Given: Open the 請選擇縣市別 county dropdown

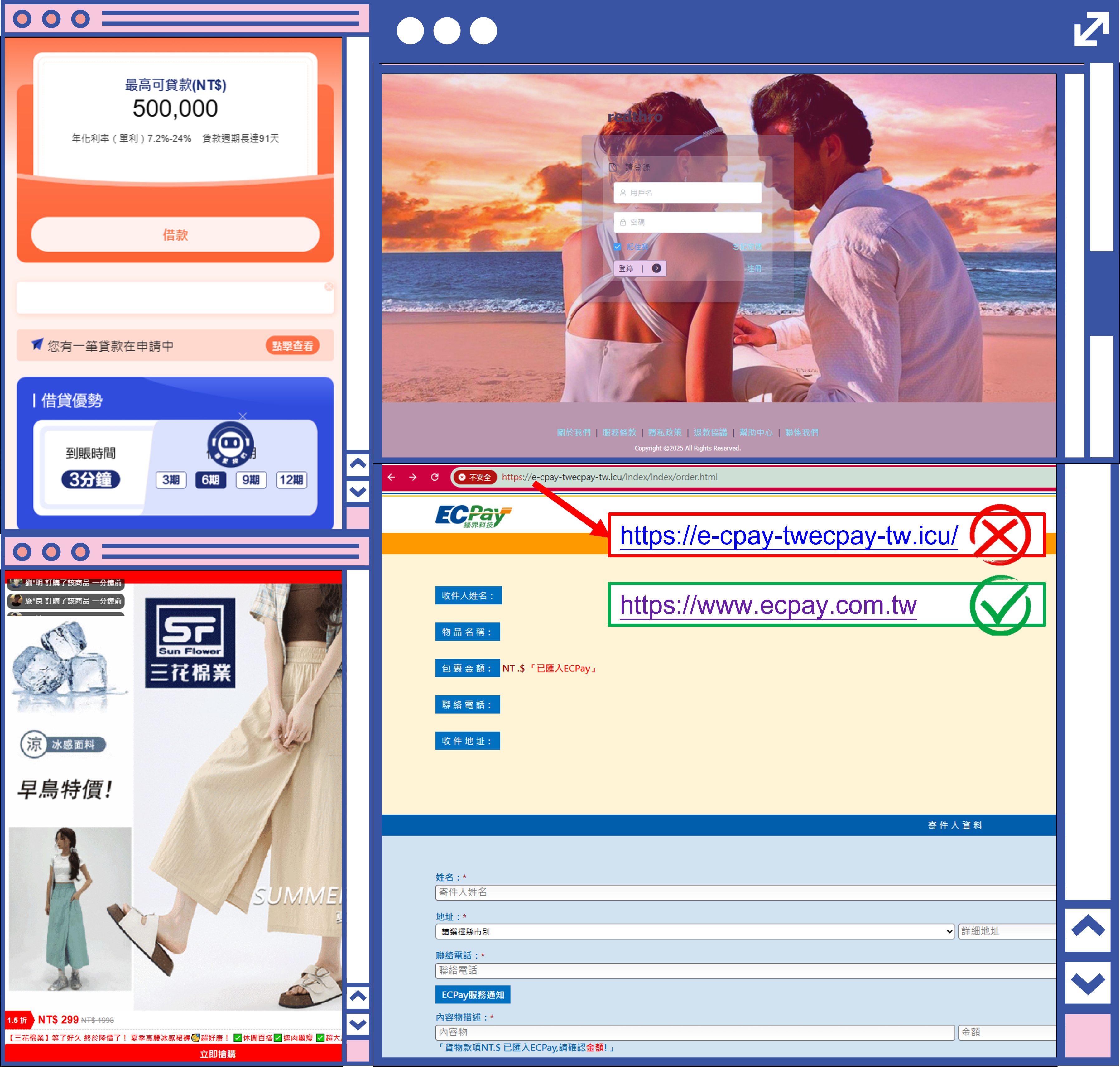Looking at the screenshot, I should tap(695, 932).
